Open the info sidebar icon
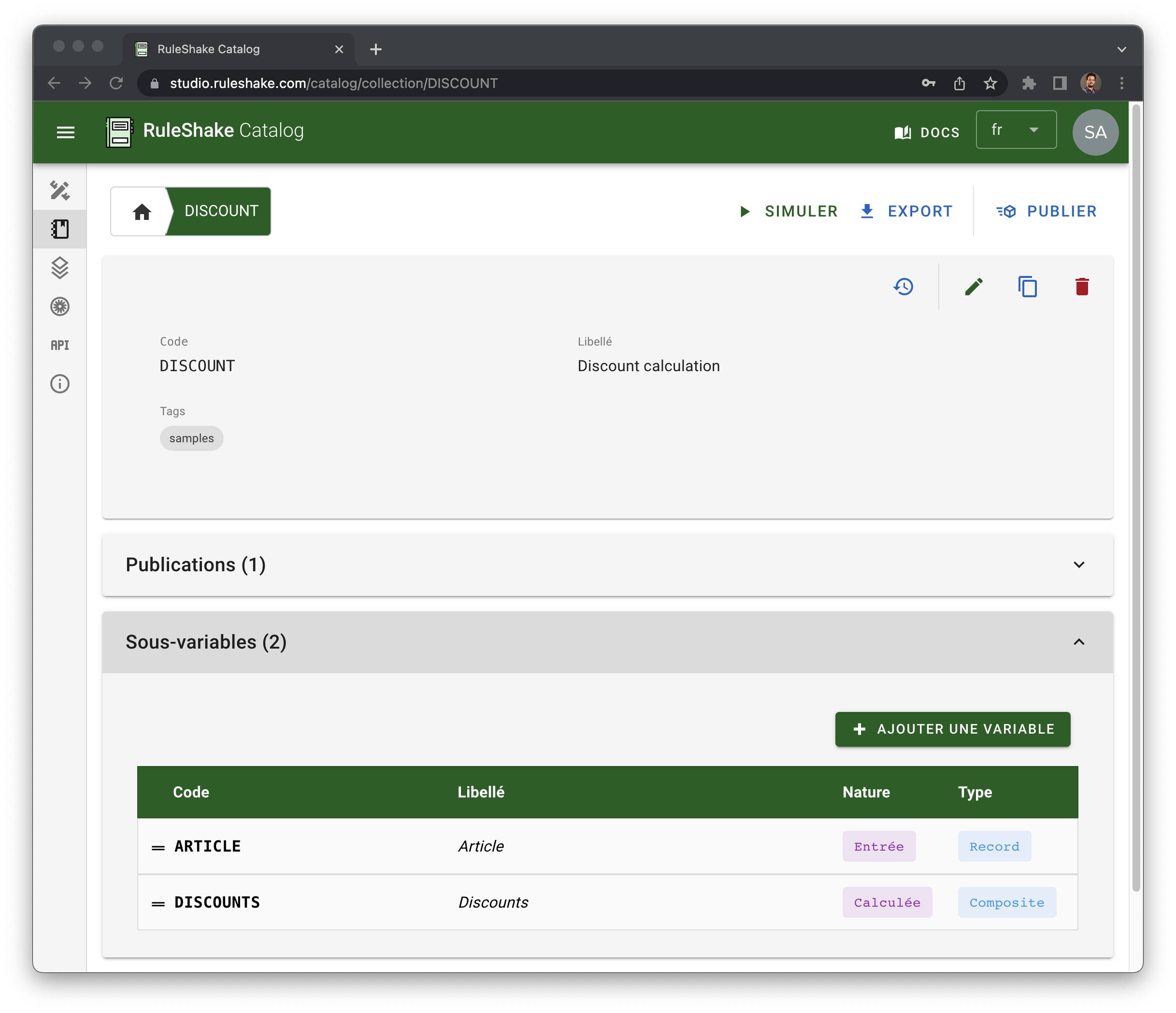Screen dimensions: 1176x1013 (x=59, y=384)
